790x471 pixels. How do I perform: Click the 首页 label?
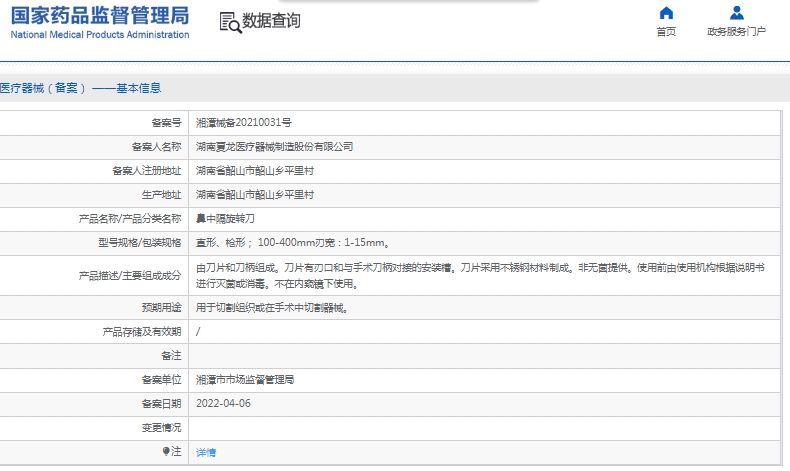[666, 32]
